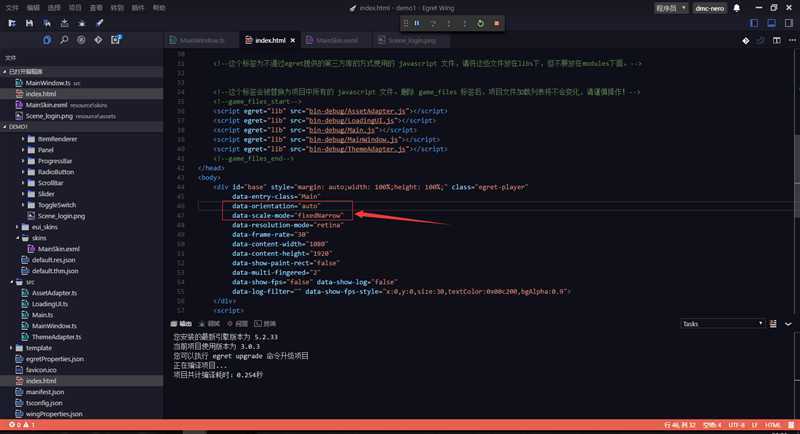Open the last menu bar item 帮助
The image size is (800, 434).
(x=159, y=8)
